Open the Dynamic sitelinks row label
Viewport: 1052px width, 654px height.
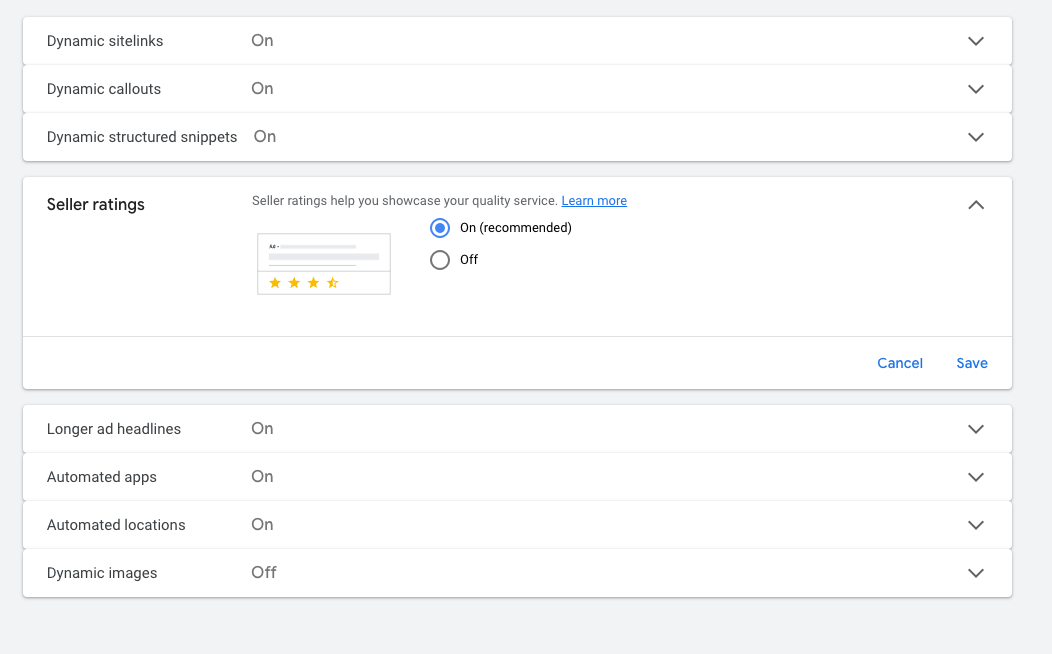105,41
